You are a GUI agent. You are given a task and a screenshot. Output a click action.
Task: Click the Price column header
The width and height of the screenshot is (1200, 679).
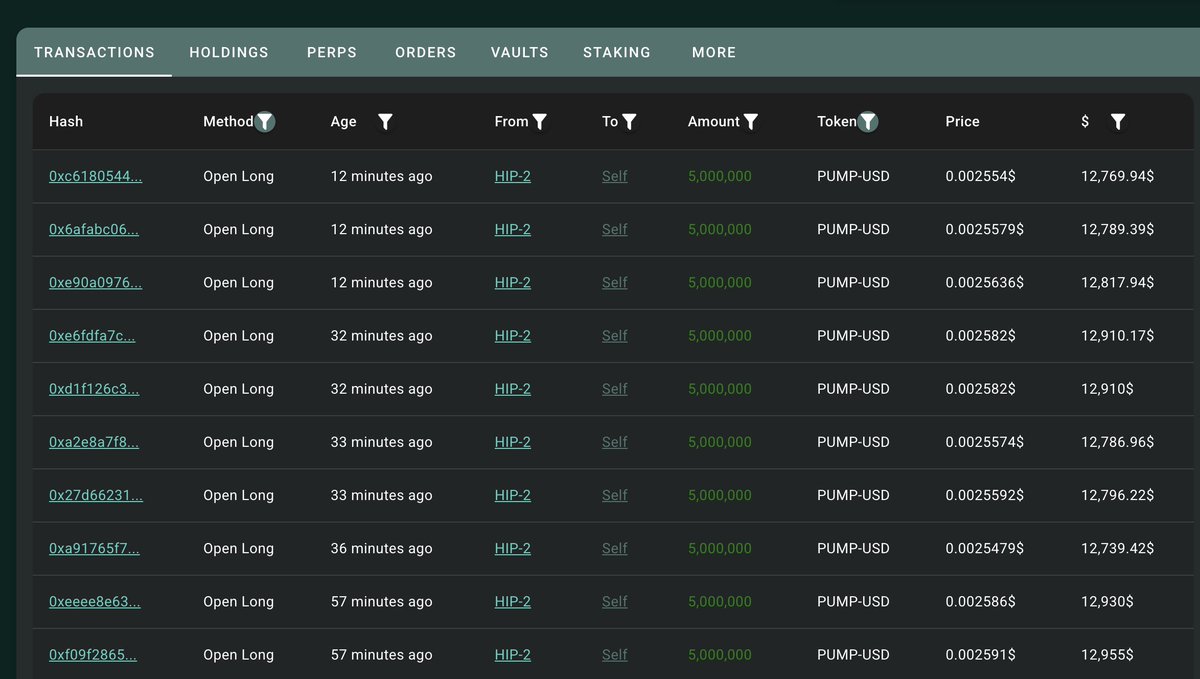click(962, 121)
